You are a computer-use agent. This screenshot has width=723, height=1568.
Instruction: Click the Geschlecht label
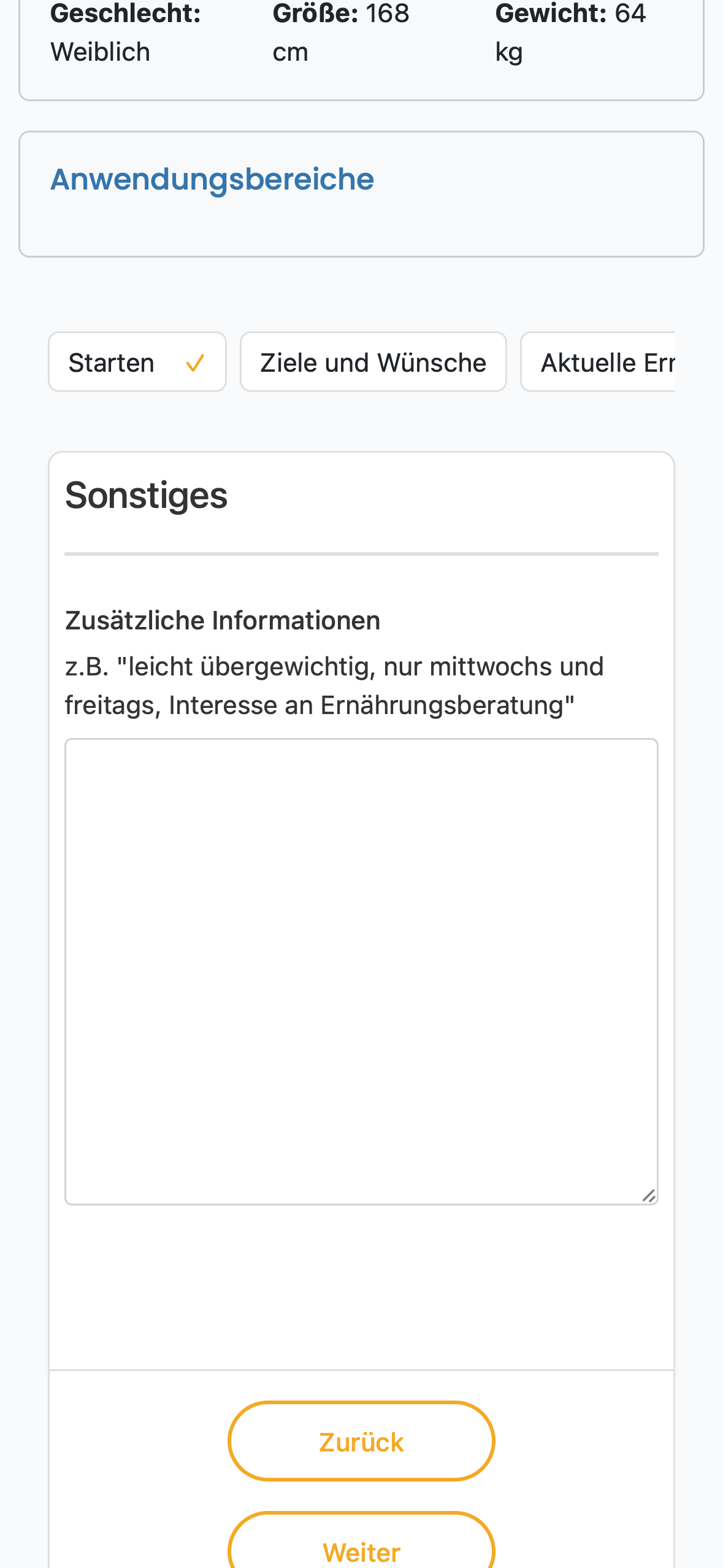(126, 13)
